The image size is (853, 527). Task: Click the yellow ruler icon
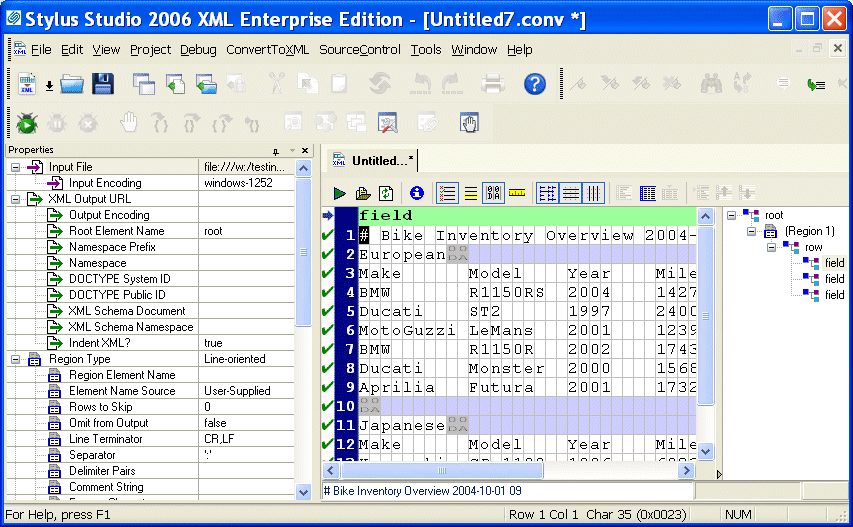click(517, 193)
